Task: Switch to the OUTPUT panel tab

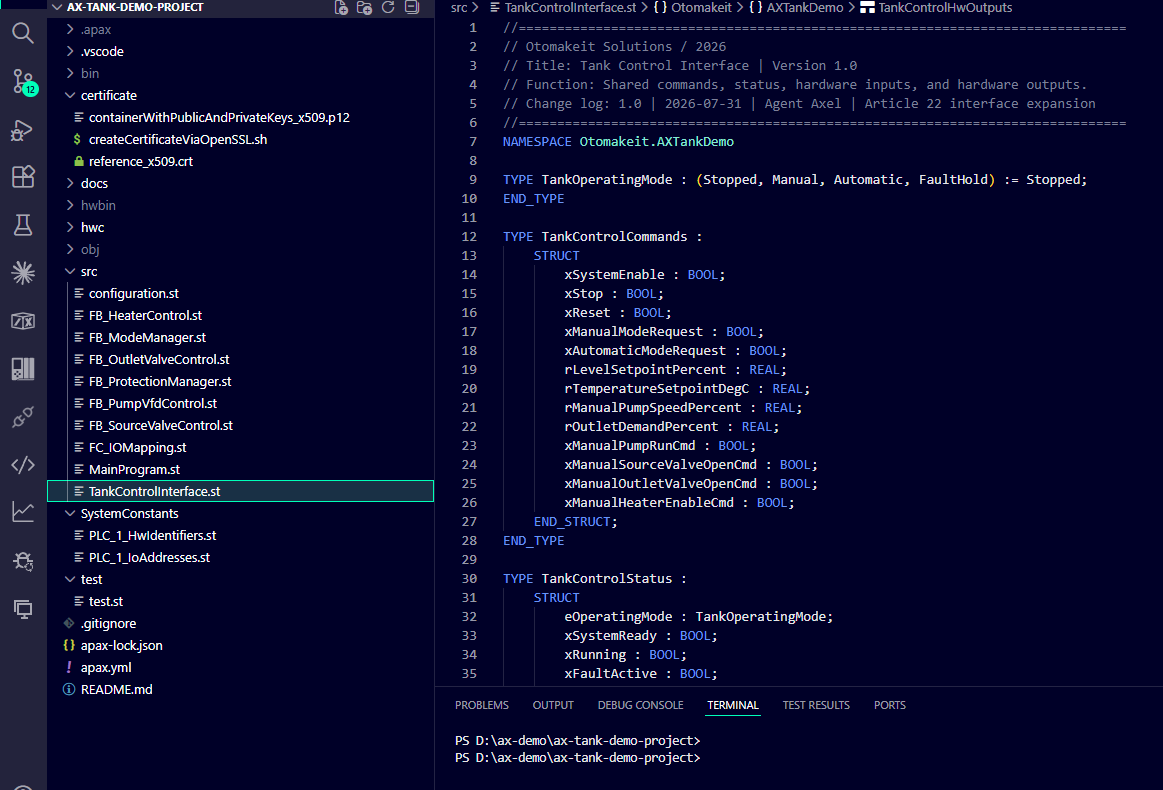Action: [x=553, y=705]
